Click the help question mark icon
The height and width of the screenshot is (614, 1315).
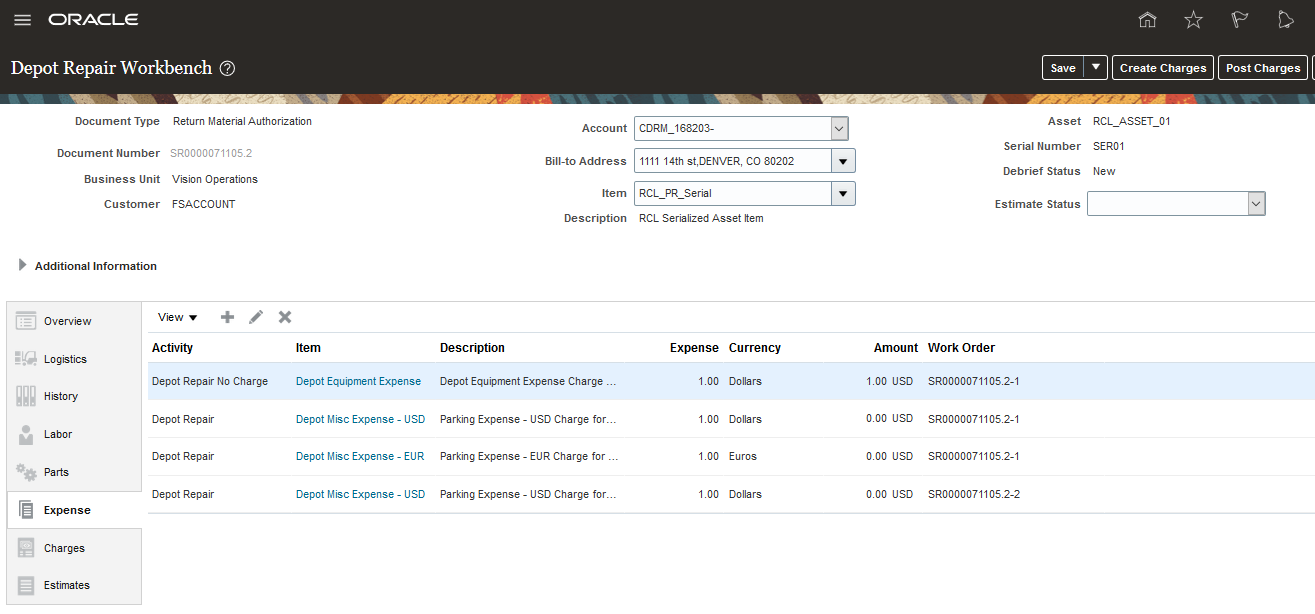(x=227, y=68)
